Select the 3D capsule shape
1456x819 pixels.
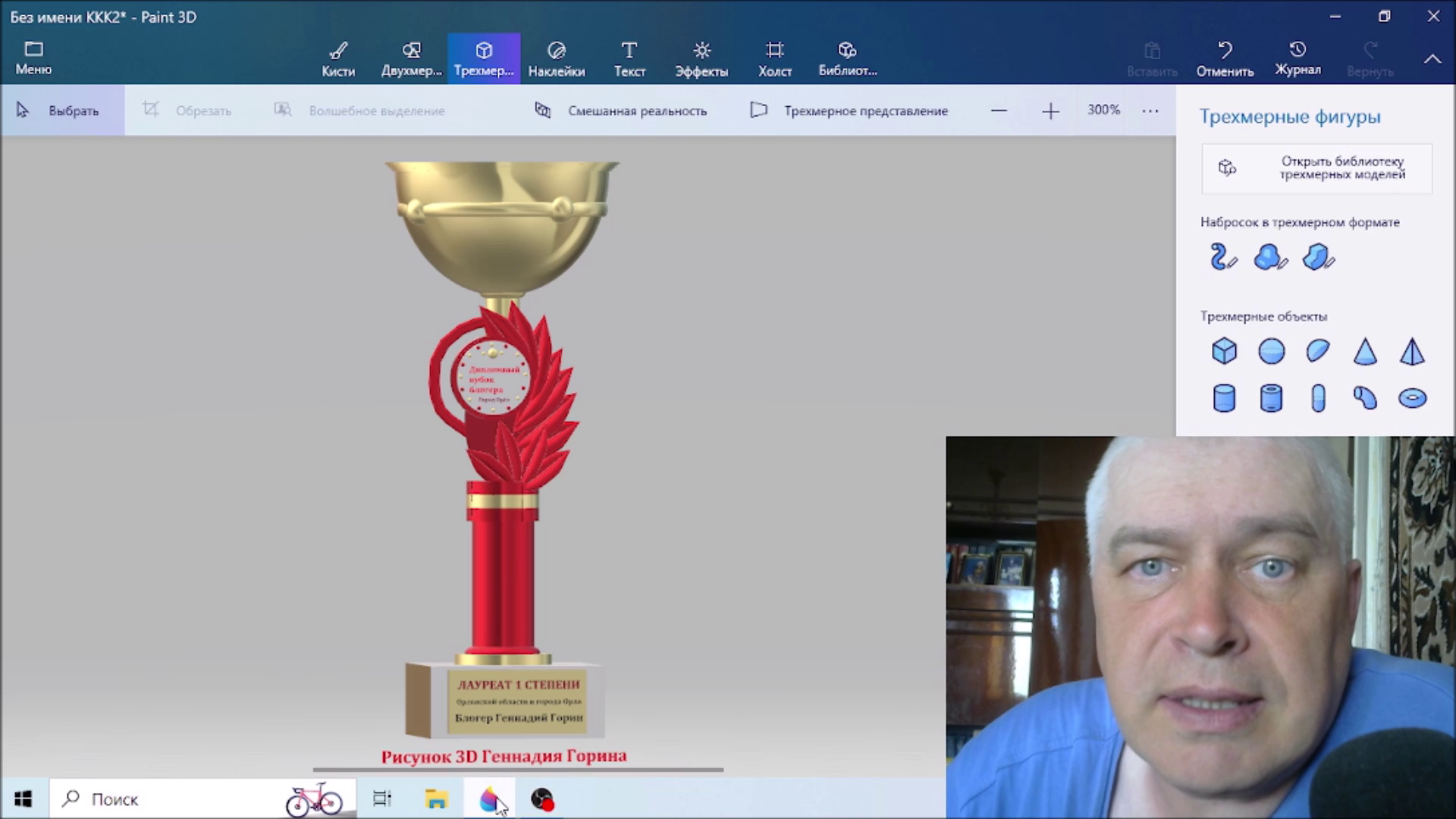click(x=1318, y=398)
